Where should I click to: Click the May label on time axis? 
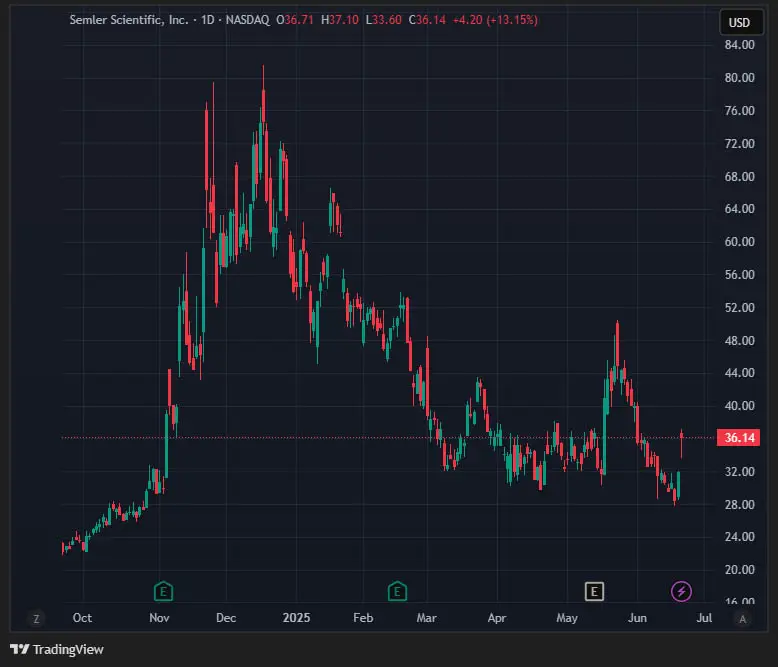(x=567, y=618)
